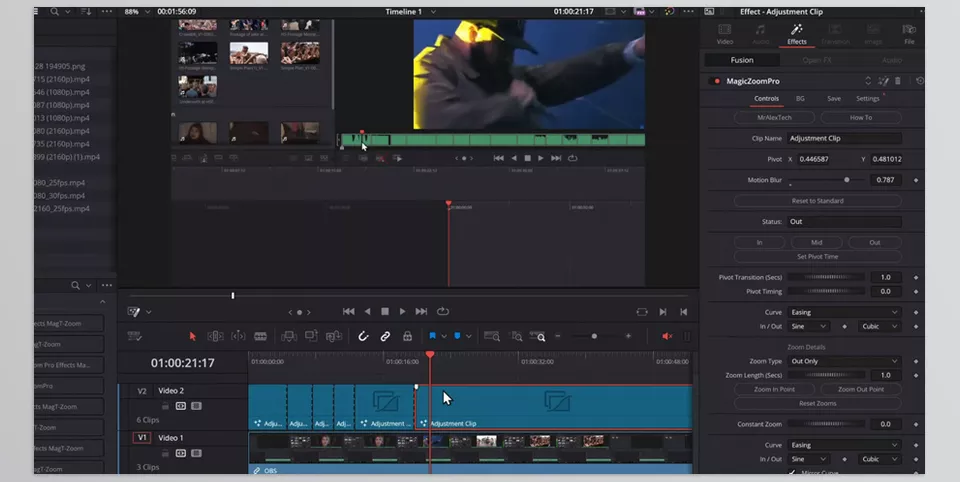Open the Save tab of MagicZoomPro
Image resolution: width=960 pixels, height=482 pixels.
click(834, 99)
